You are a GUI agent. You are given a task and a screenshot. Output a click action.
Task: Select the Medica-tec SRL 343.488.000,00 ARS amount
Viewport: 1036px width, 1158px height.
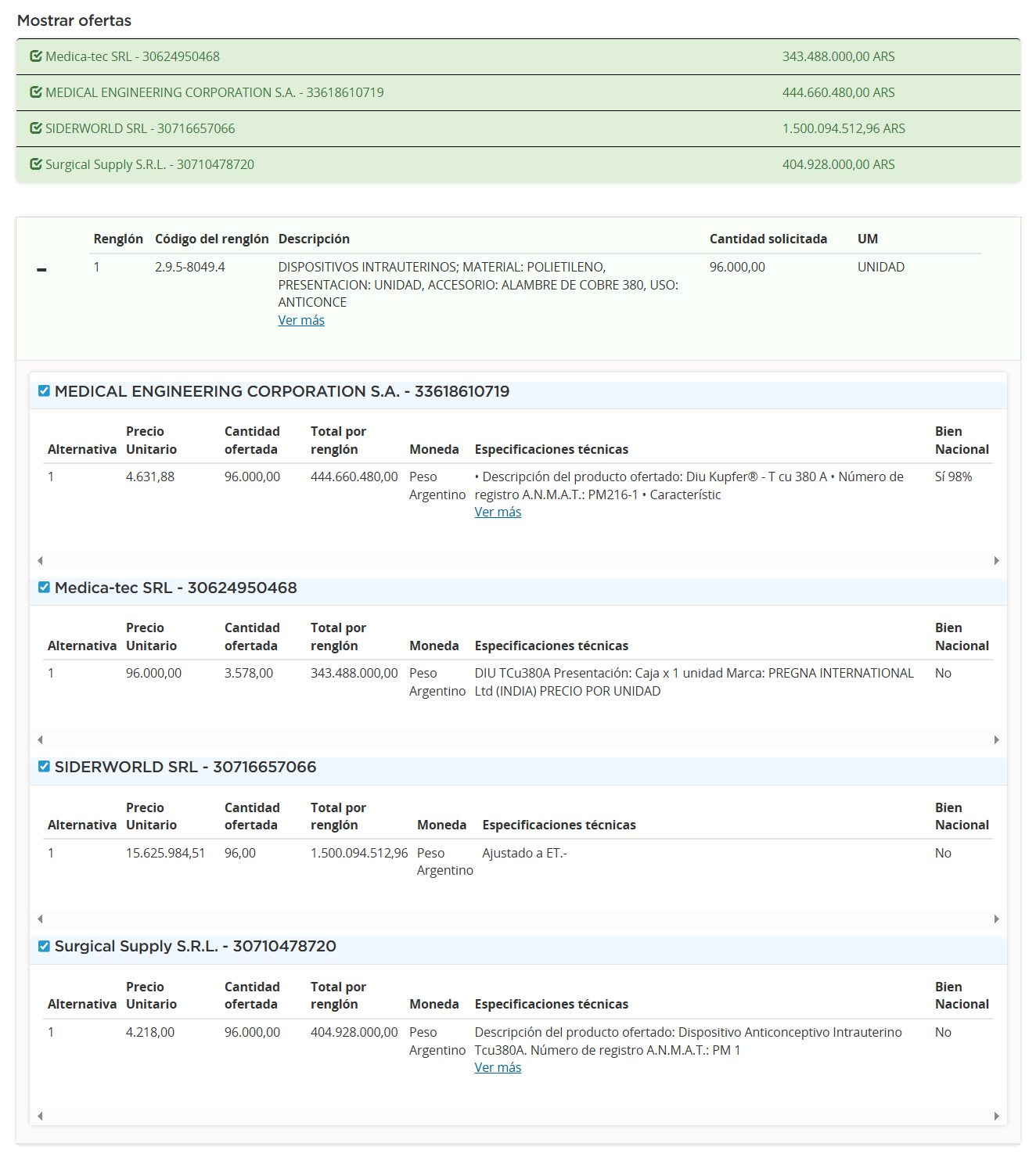coord(838,56)
